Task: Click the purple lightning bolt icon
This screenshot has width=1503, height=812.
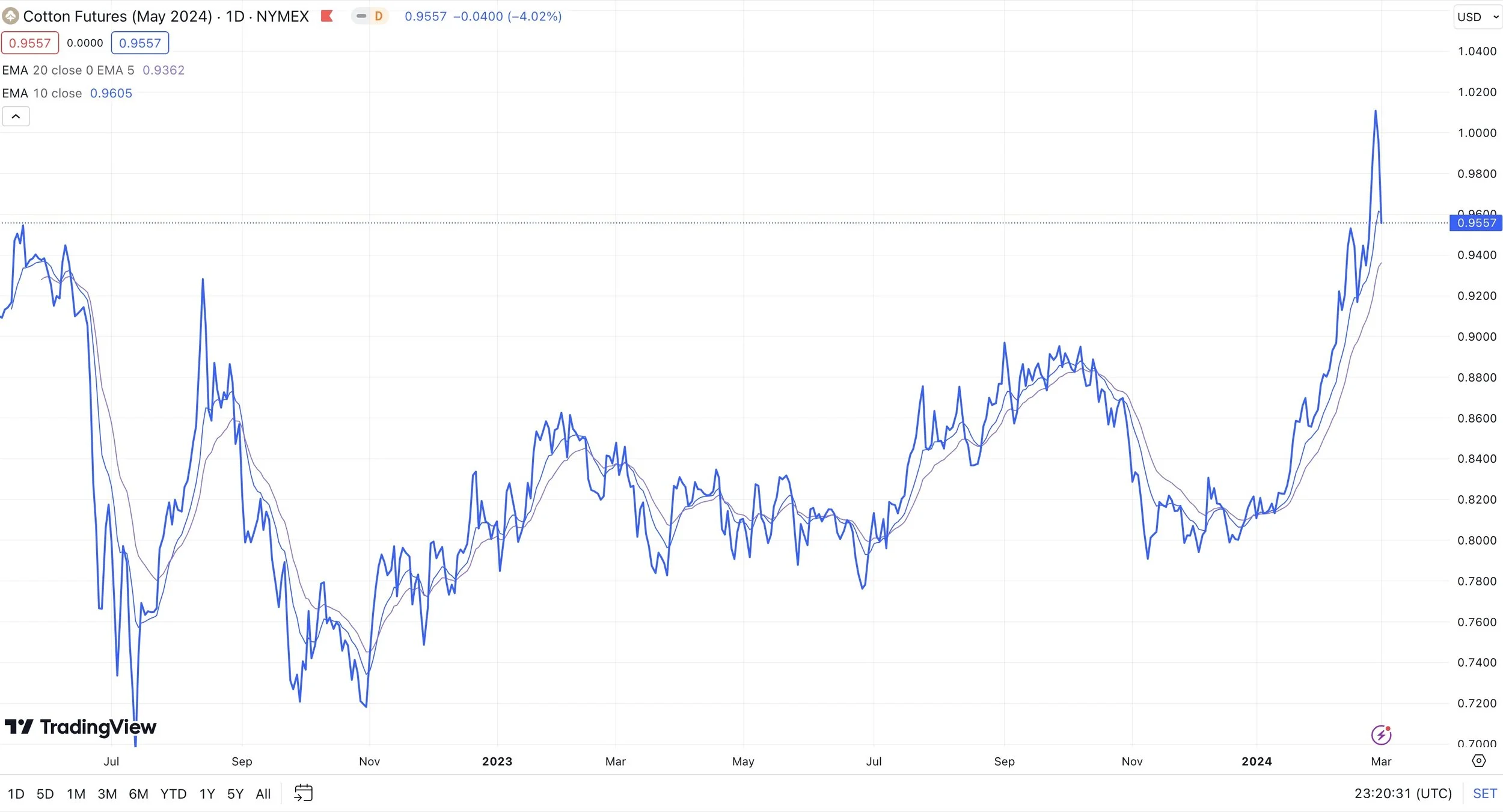Action: click(1380, 734)
